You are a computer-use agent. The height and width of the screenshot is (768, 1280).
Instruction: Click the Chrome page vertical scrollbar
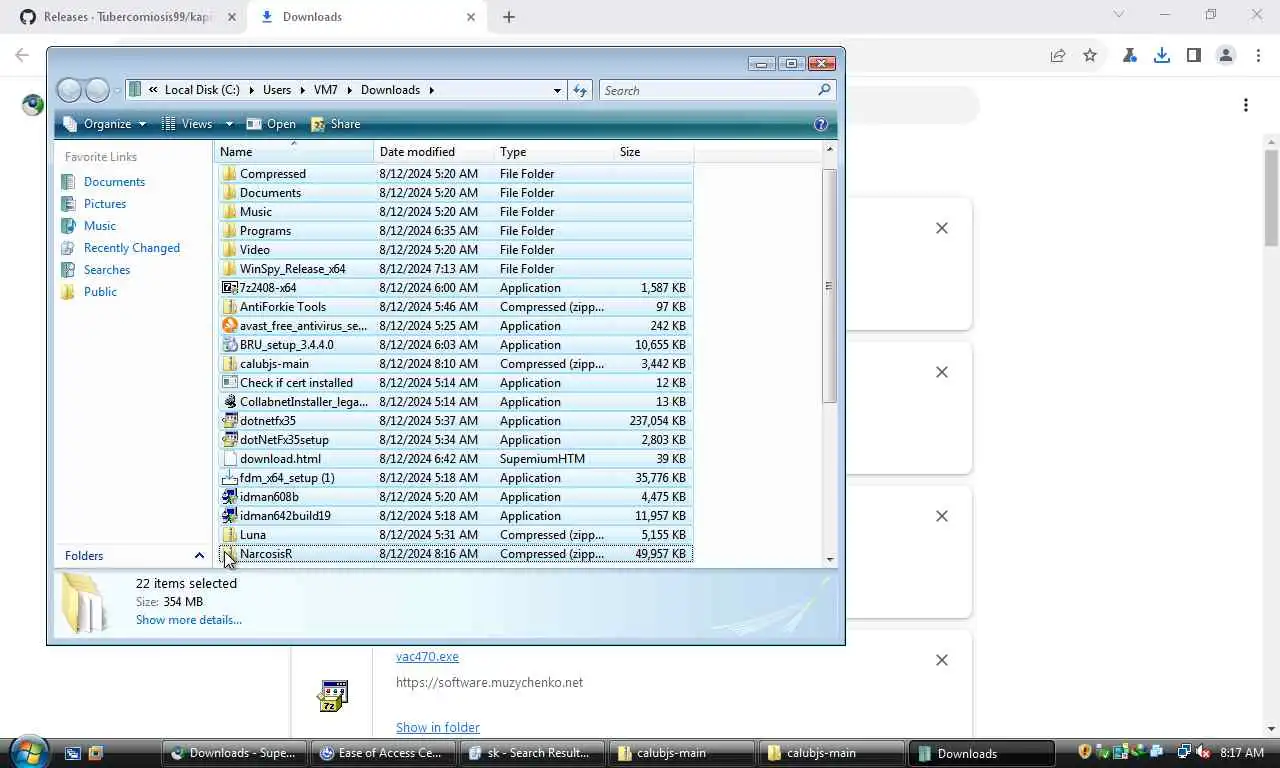pyautogui.click(x=1271, y=197)
